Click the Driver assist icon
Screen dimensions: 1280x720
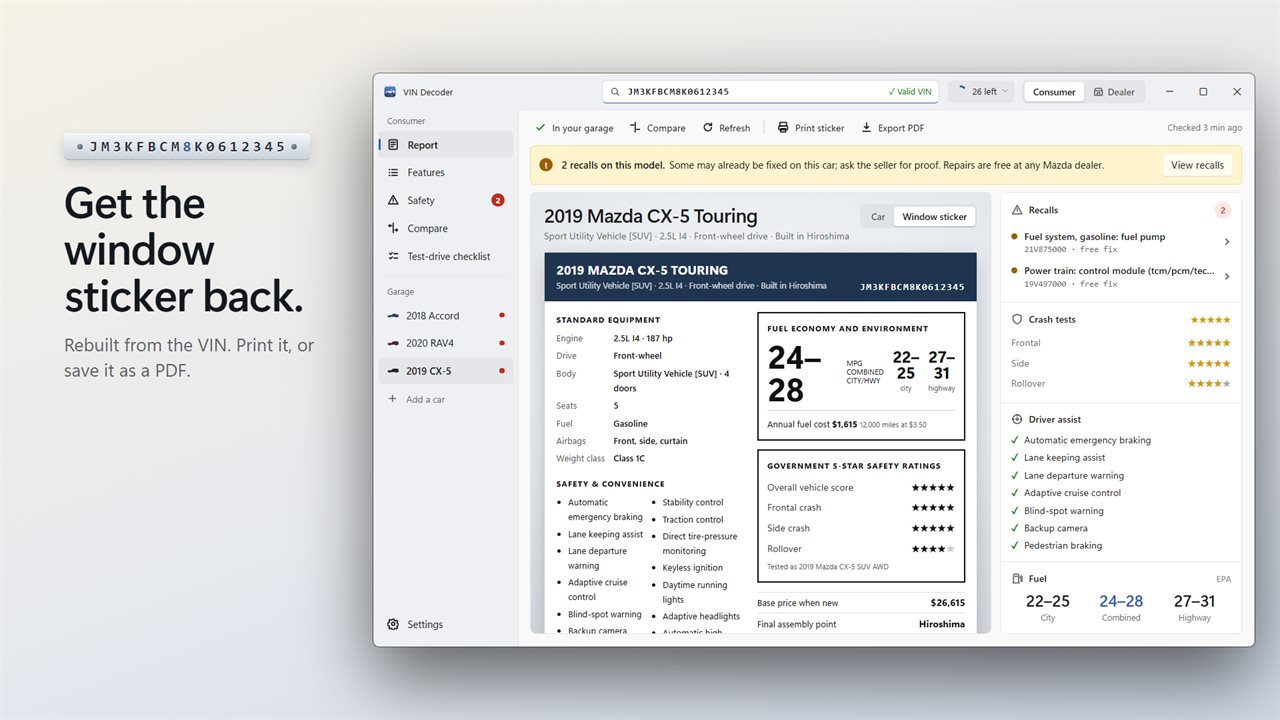click(x=1018, y=420)
